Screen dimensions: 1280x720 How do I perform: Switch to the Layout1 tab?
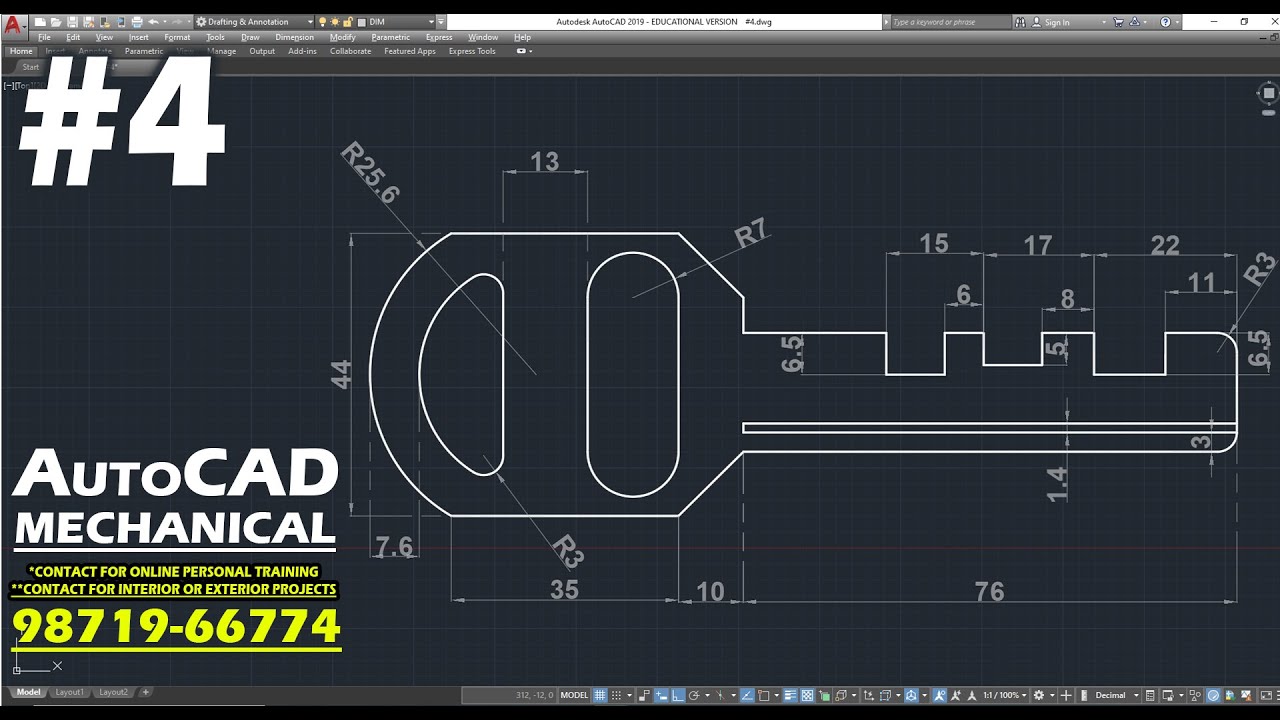pyautogui.click(x=69, y=692)
